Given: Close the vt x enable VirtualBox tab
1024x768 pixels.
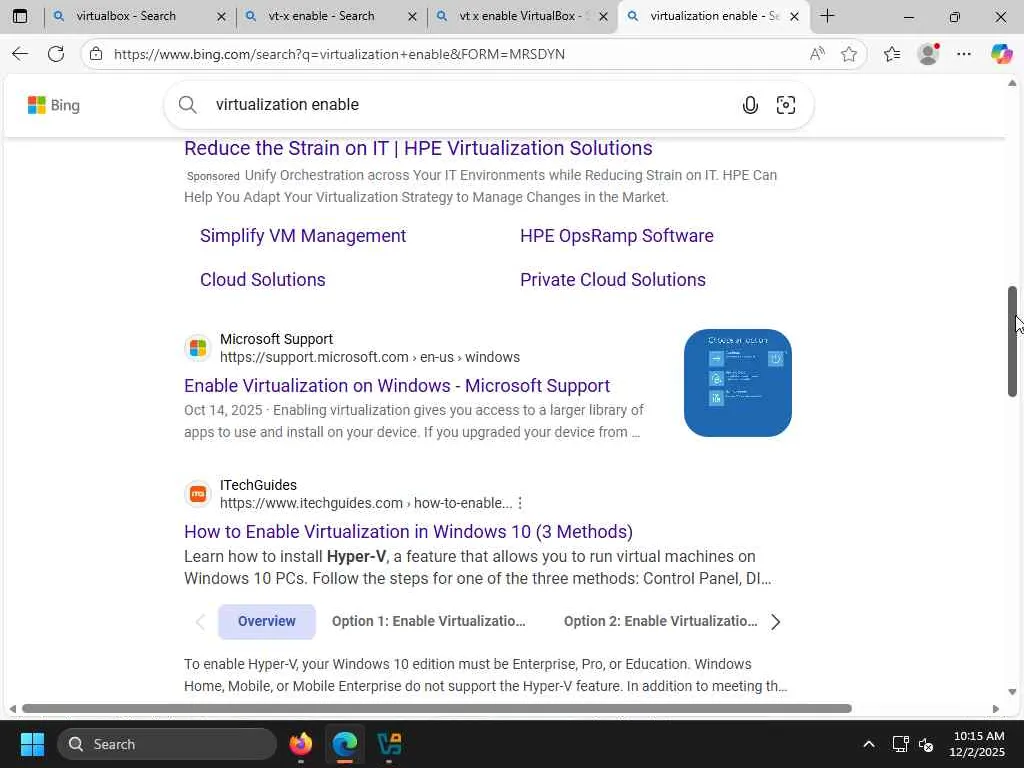Looking at the screenshot, I should (x=603, y=16).
